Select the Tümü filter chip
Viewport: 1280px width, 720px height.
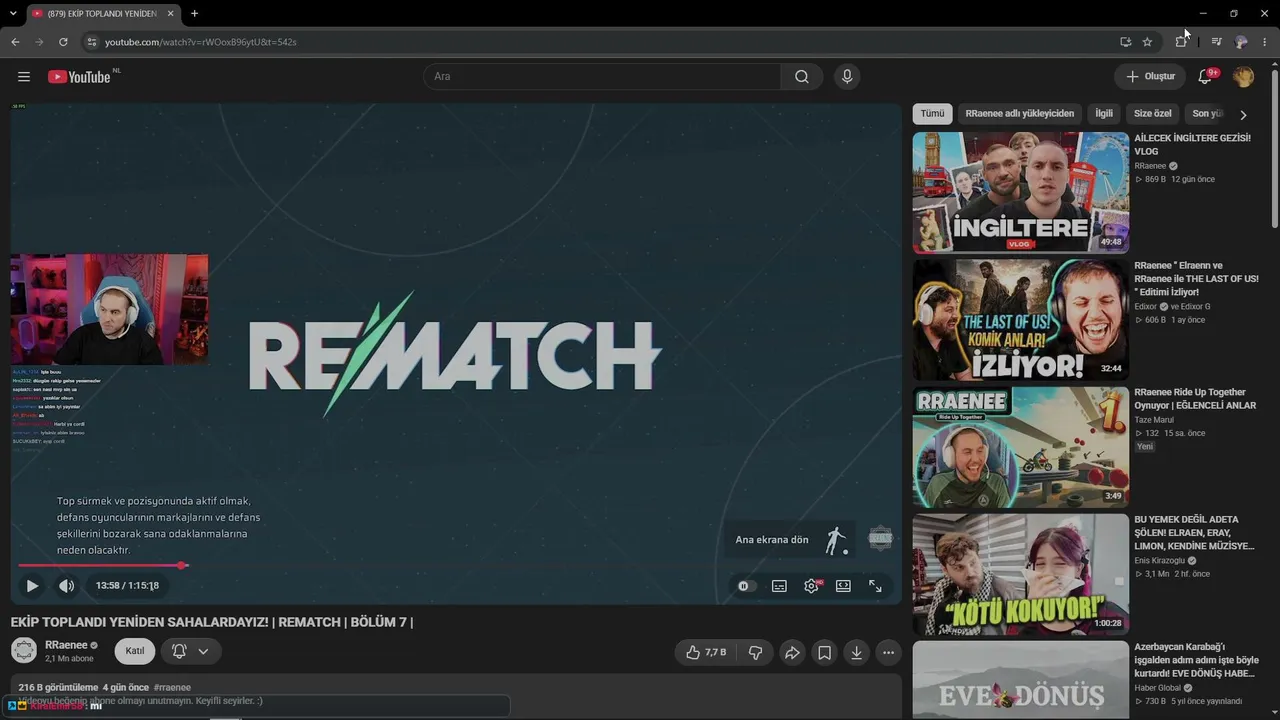tap(932, 114)
